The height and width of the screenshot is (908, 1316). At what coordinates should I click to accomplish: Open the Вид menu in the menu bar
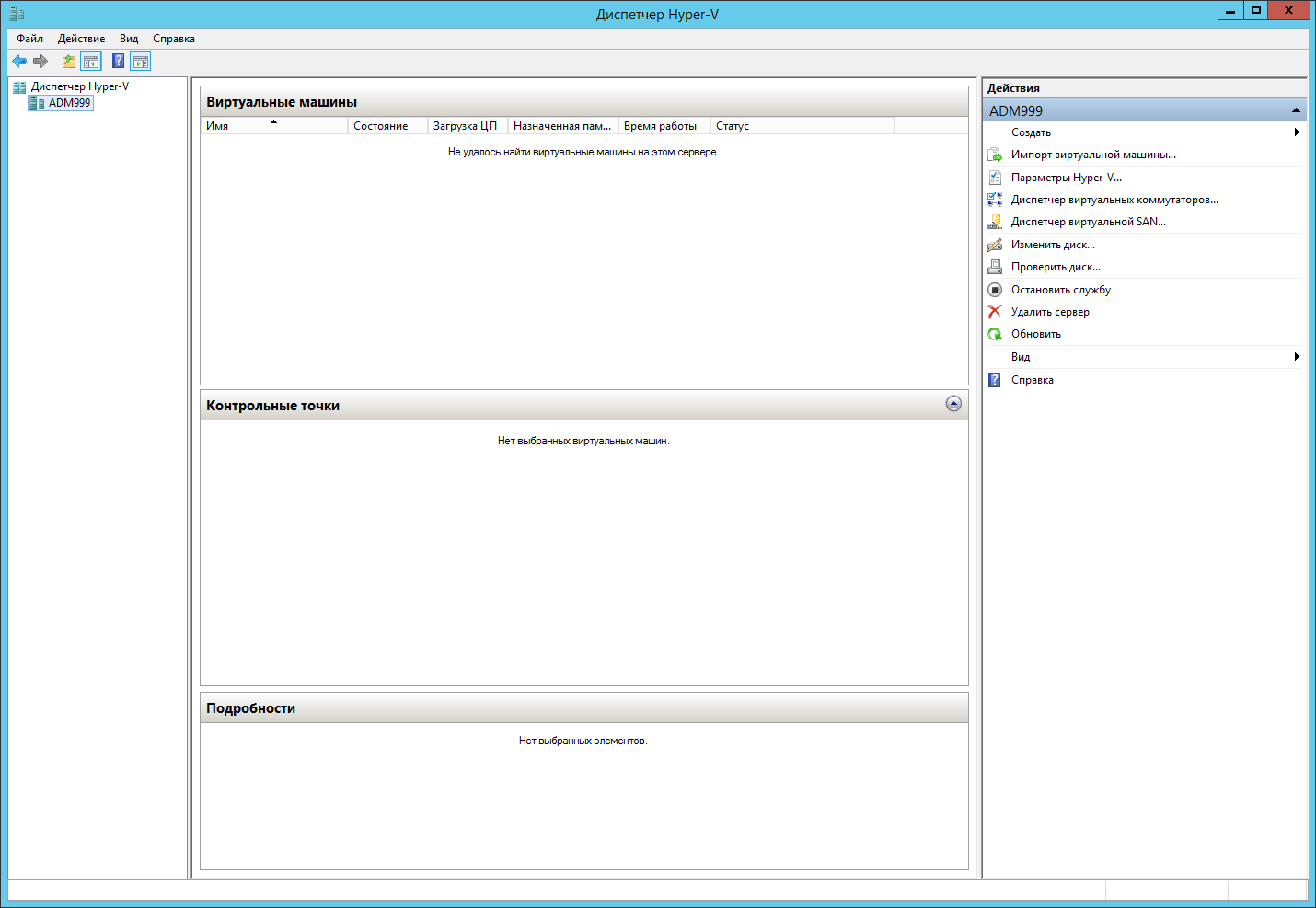click(129, 39)
